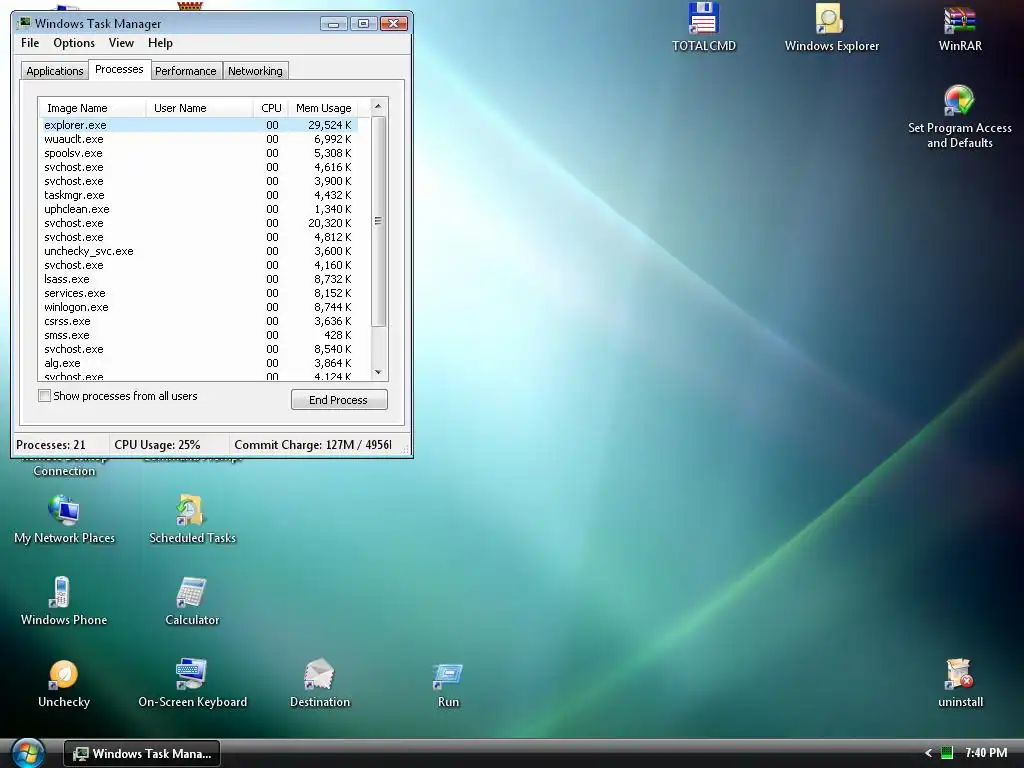The image size is (1024, 768).
Task: Select the uninstall desktop icon
Action: coord(960,684)
